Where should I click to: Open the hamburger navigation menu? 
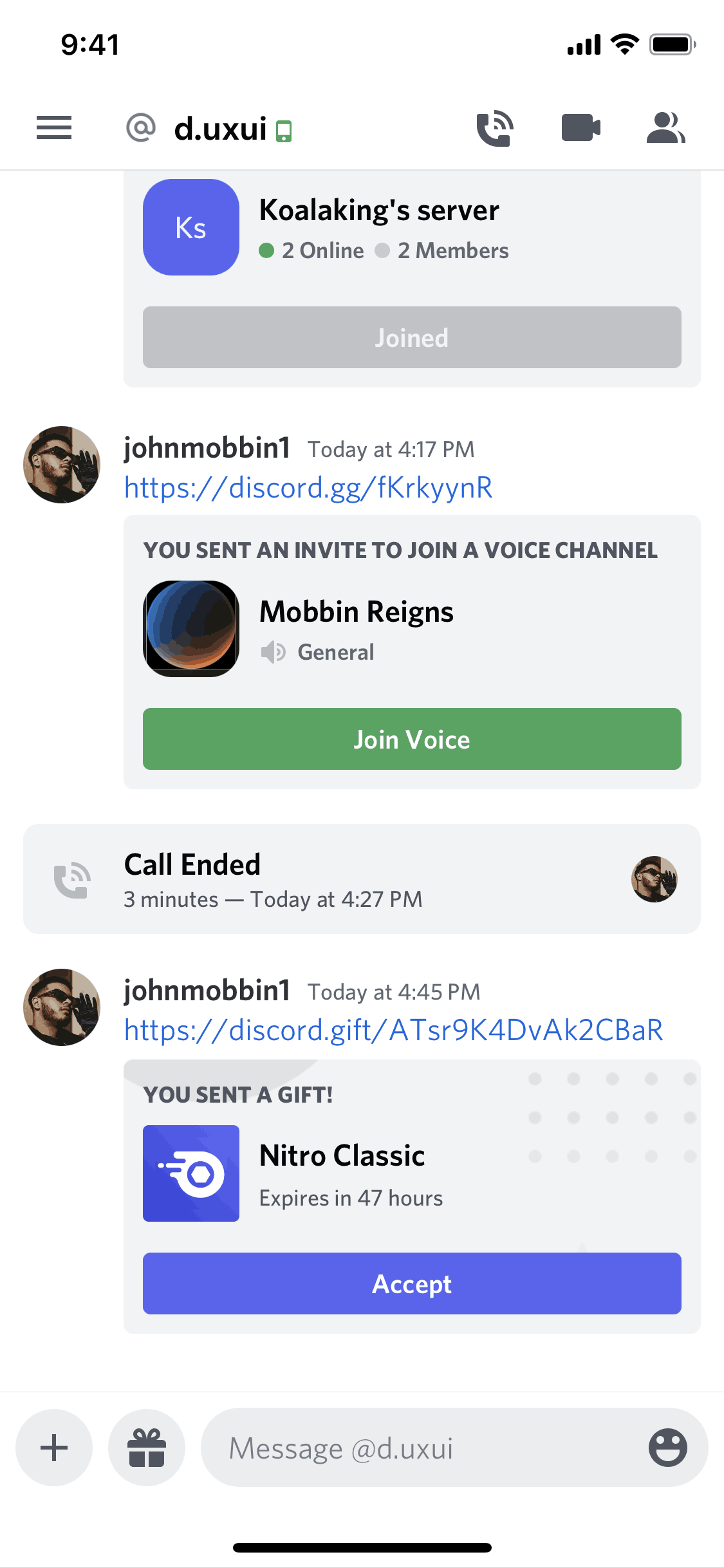click(54, 127)
